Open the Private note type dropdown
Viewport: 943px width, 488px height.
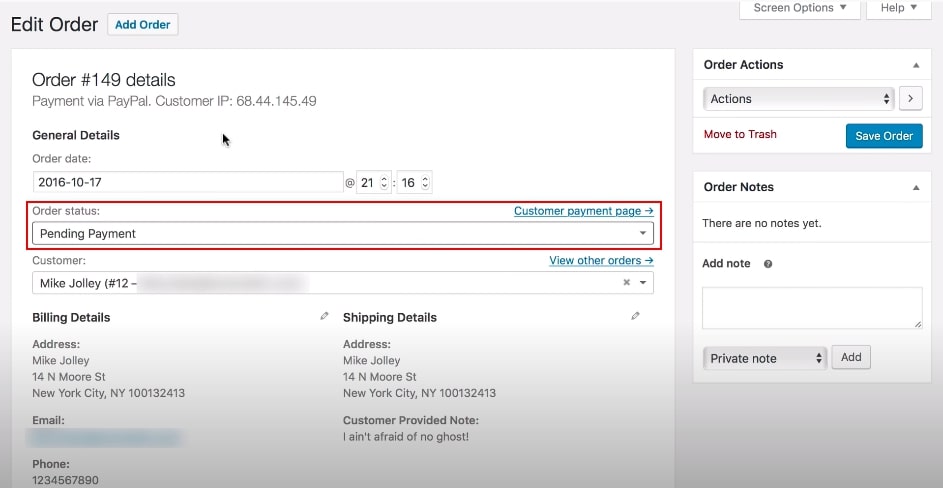765,359
